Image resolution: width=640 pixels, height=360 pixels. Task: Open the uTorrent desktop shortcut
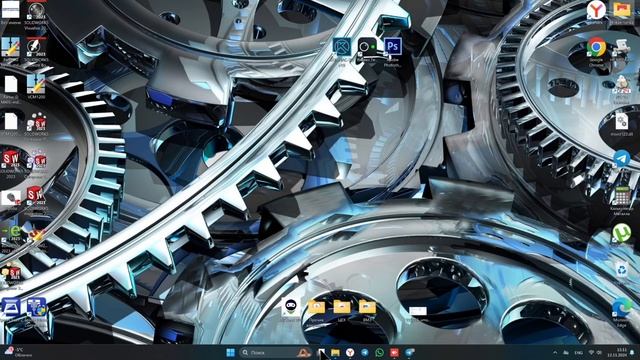coord(621,234)
